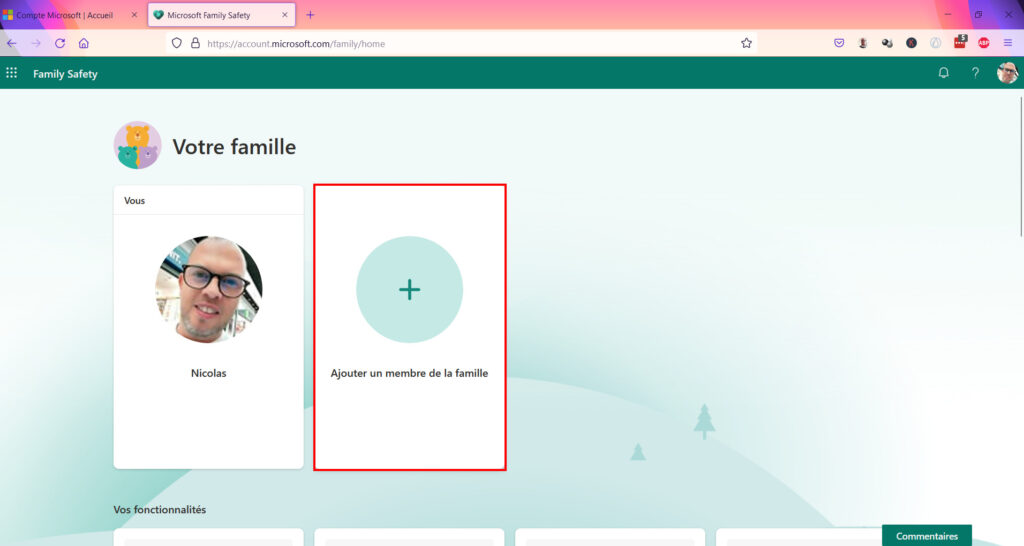Open the shield tracking protection info
This screenshot has height=546, width=1024.
coord(176,43)
